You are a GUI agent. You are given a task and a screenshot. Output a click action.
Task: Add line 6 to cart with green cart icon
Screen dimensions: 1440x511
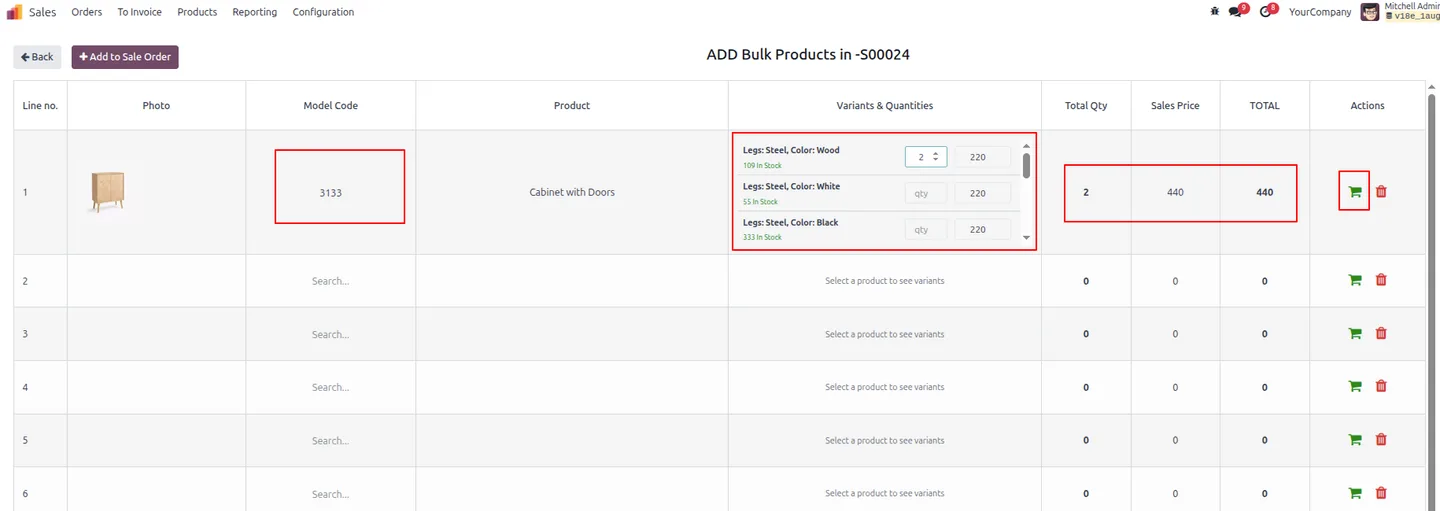tap(1355, 492)
